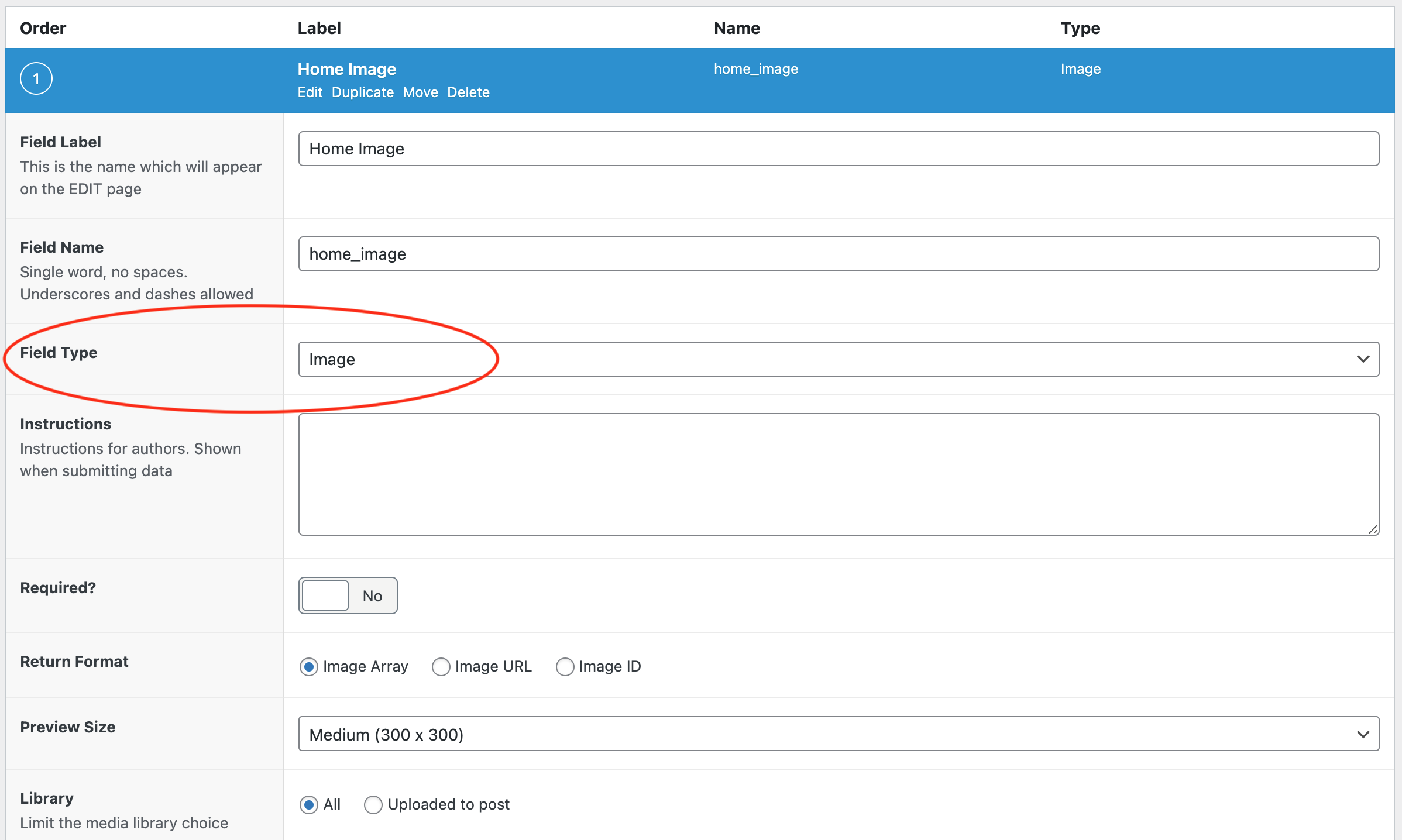Open the Field Type dropdown
This screenshot has width=1402, height=840.
[x=837, y=359]
